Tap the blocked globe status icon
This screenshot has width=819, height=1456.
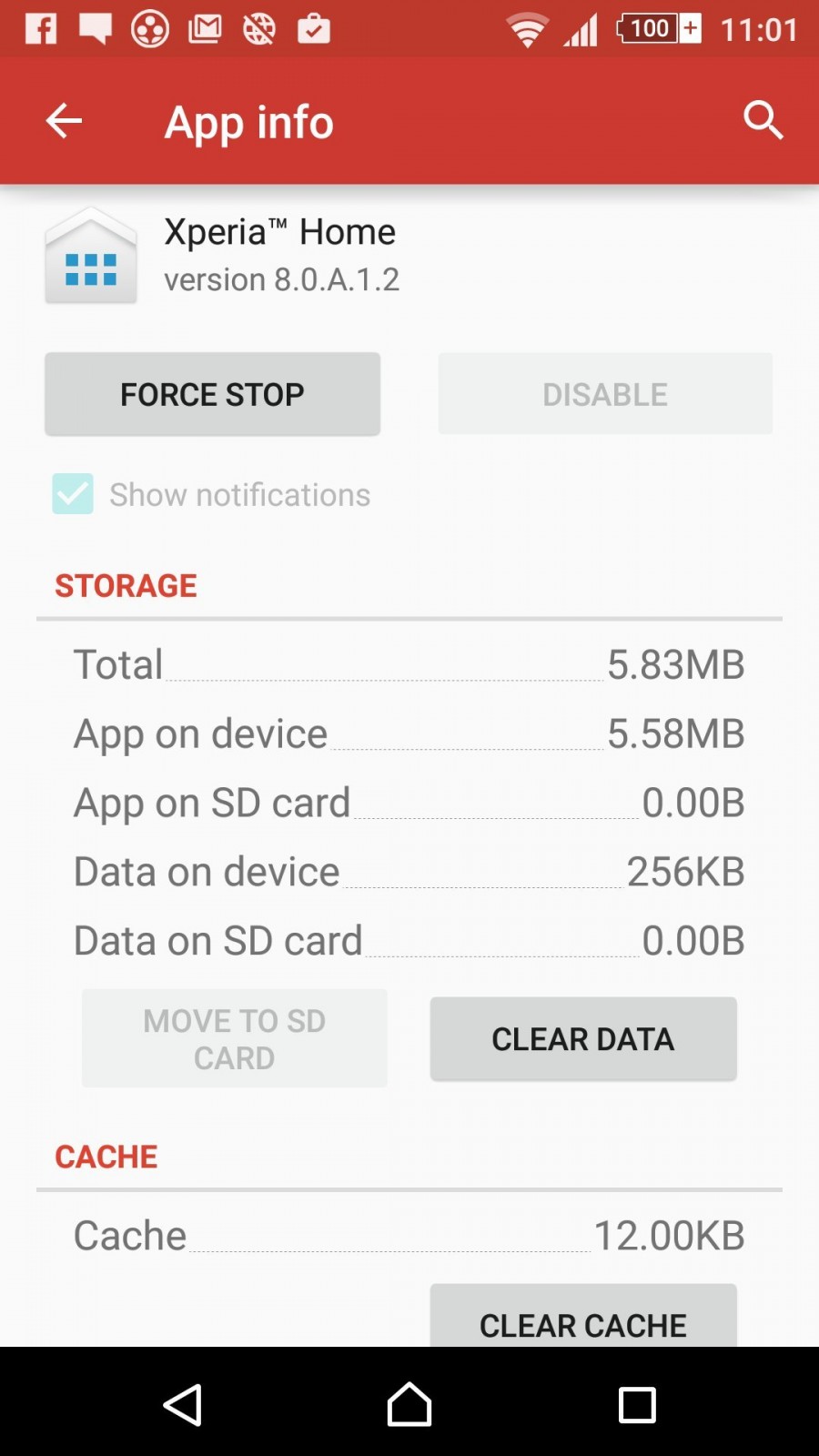258,27
